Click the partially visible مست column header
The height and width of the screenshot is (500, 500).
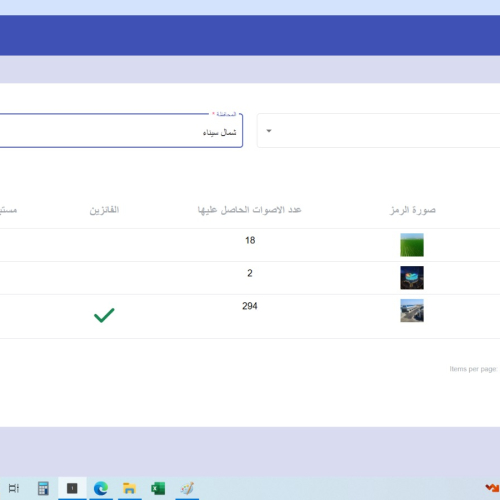click(8, 210)
